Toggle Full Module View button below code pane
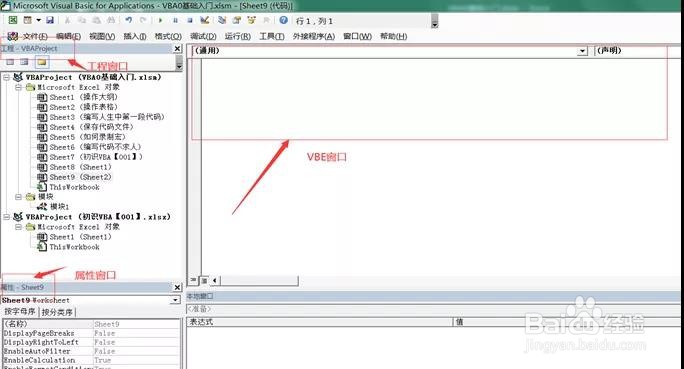Viewport: 684px width, 369px height. coord(204,280)
